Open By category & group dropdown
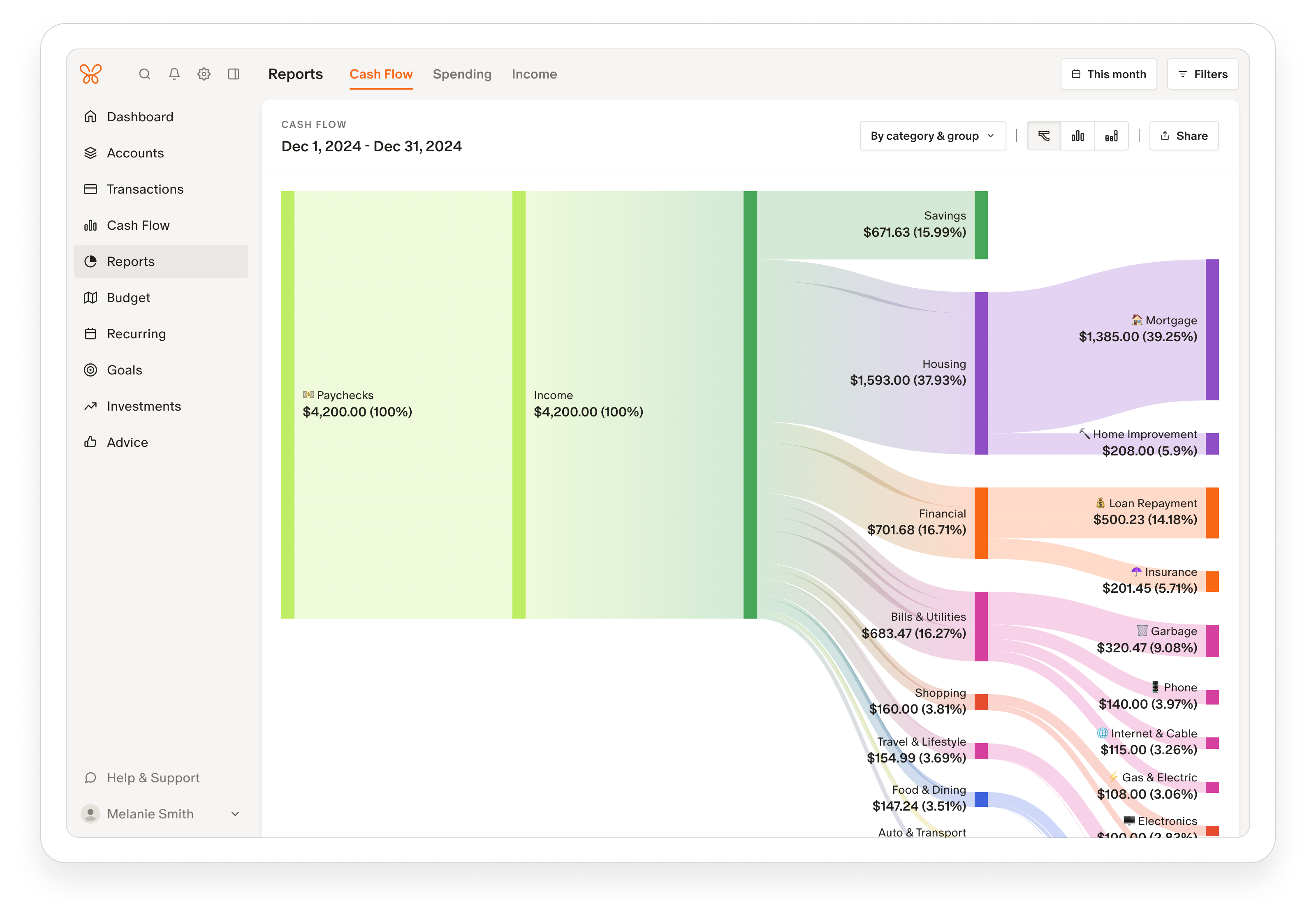Viewport: 1316px width, 901px height. coord(932,136)
